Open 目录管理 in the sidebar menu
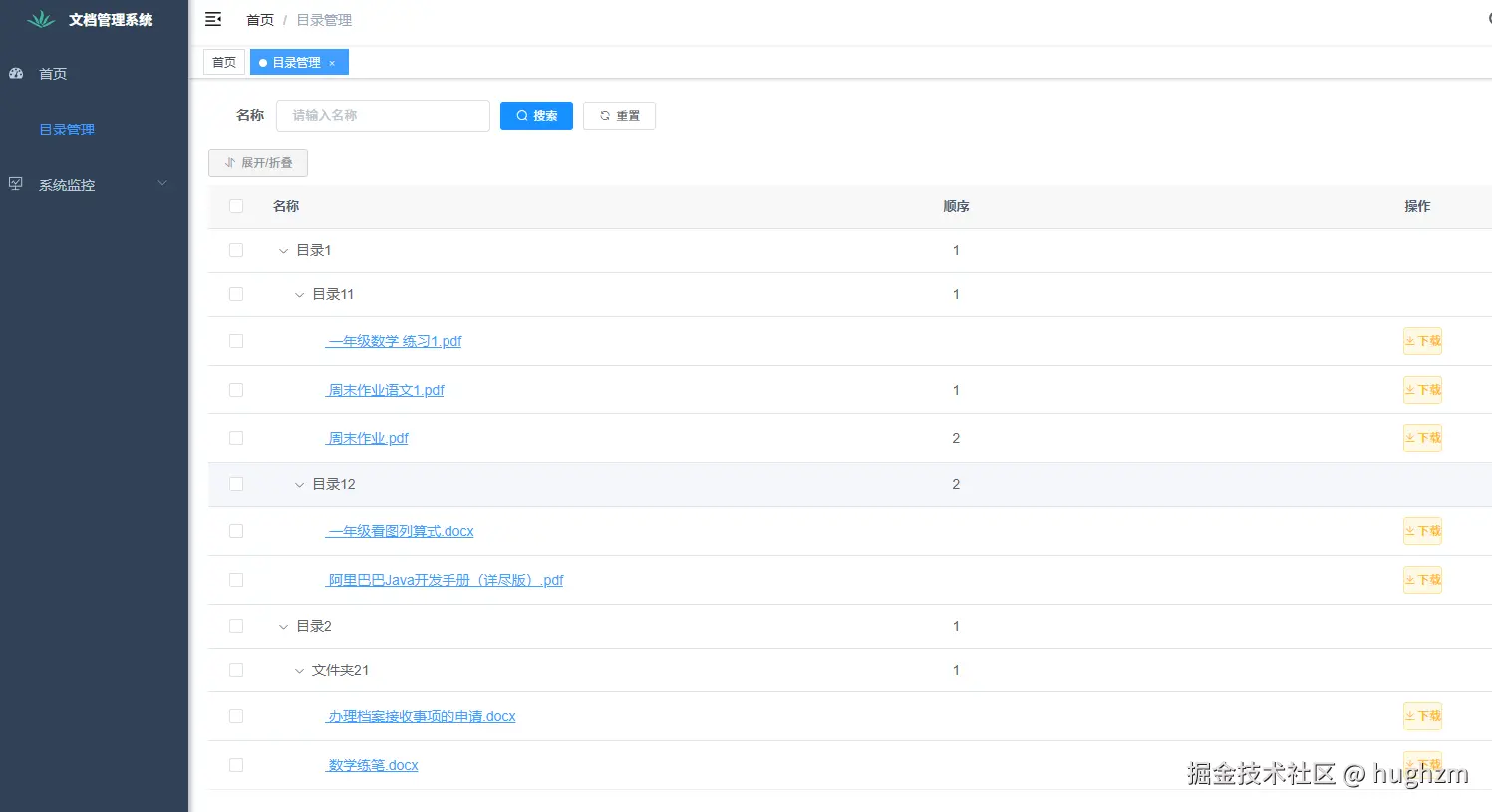This screenshot has width=1492, height=812. pos(94,129)
